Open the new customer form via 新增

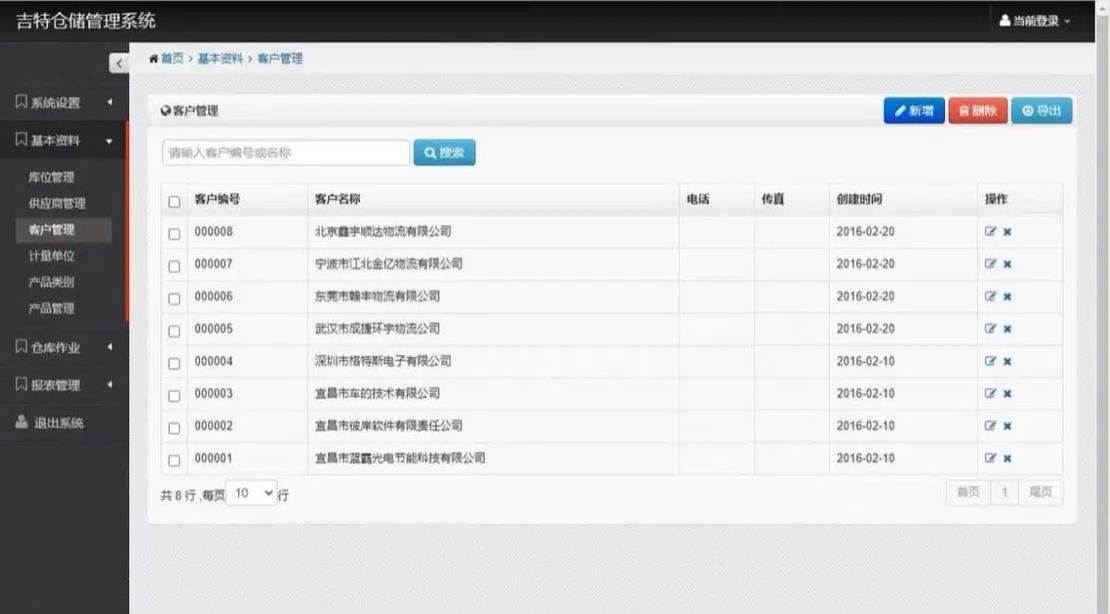[x=914, y=110]
